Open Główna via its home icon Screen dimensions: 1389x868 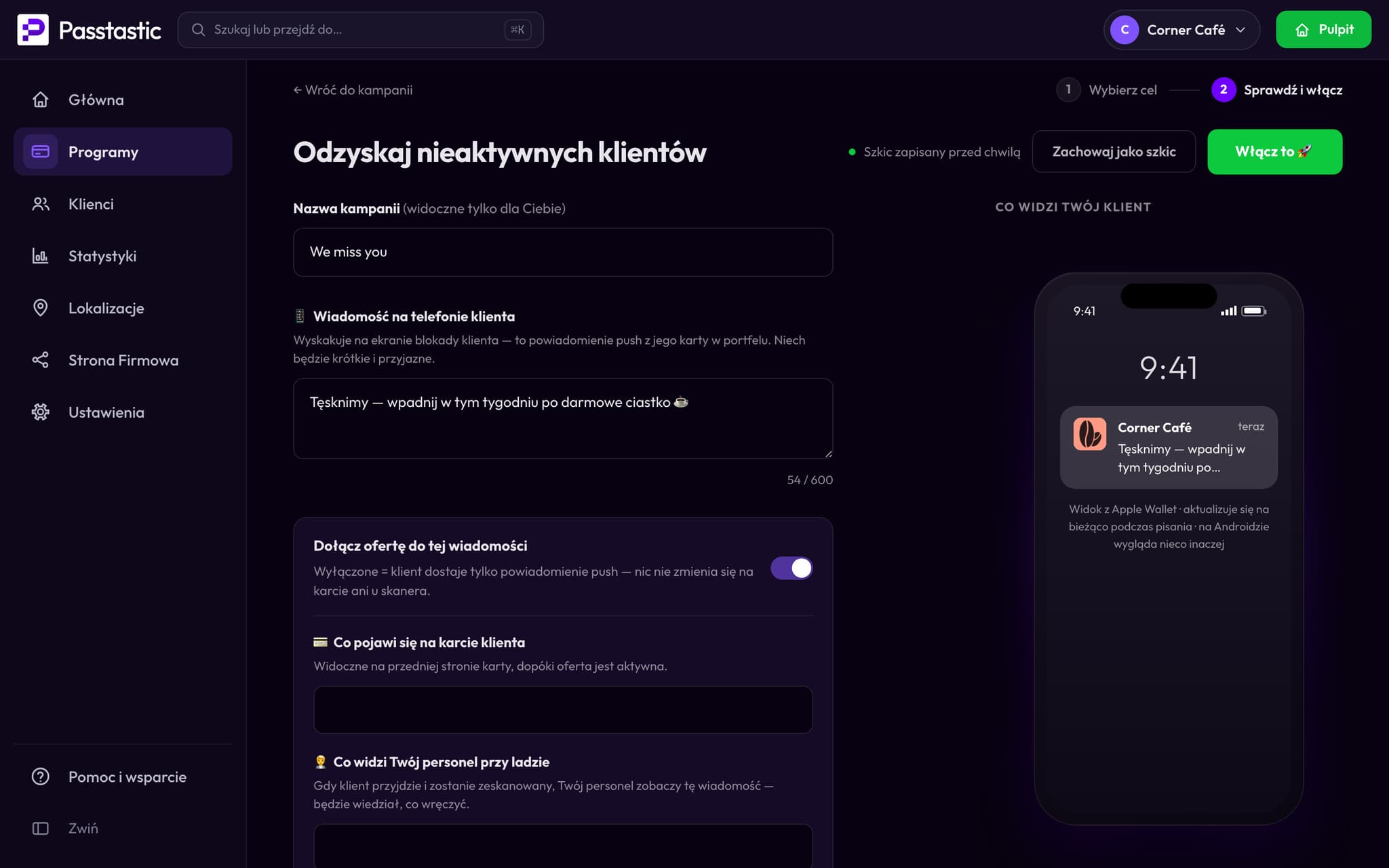coord(41,100)
